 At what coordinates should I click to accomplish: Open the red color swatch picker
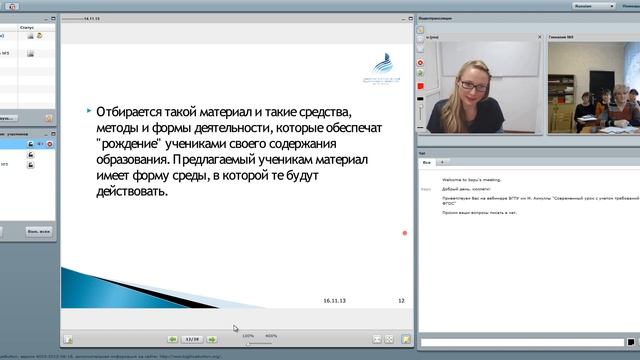(420, 86)
